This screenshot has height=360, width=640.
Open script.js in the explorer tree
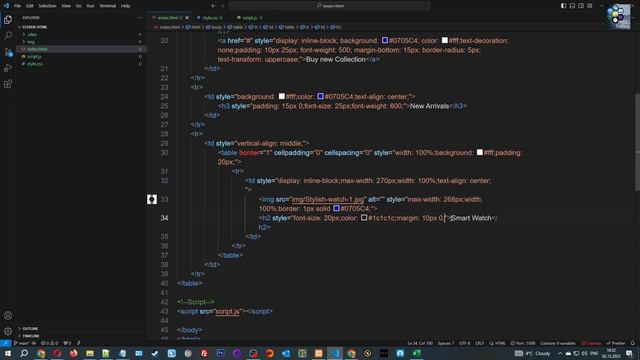click(34, 56)
